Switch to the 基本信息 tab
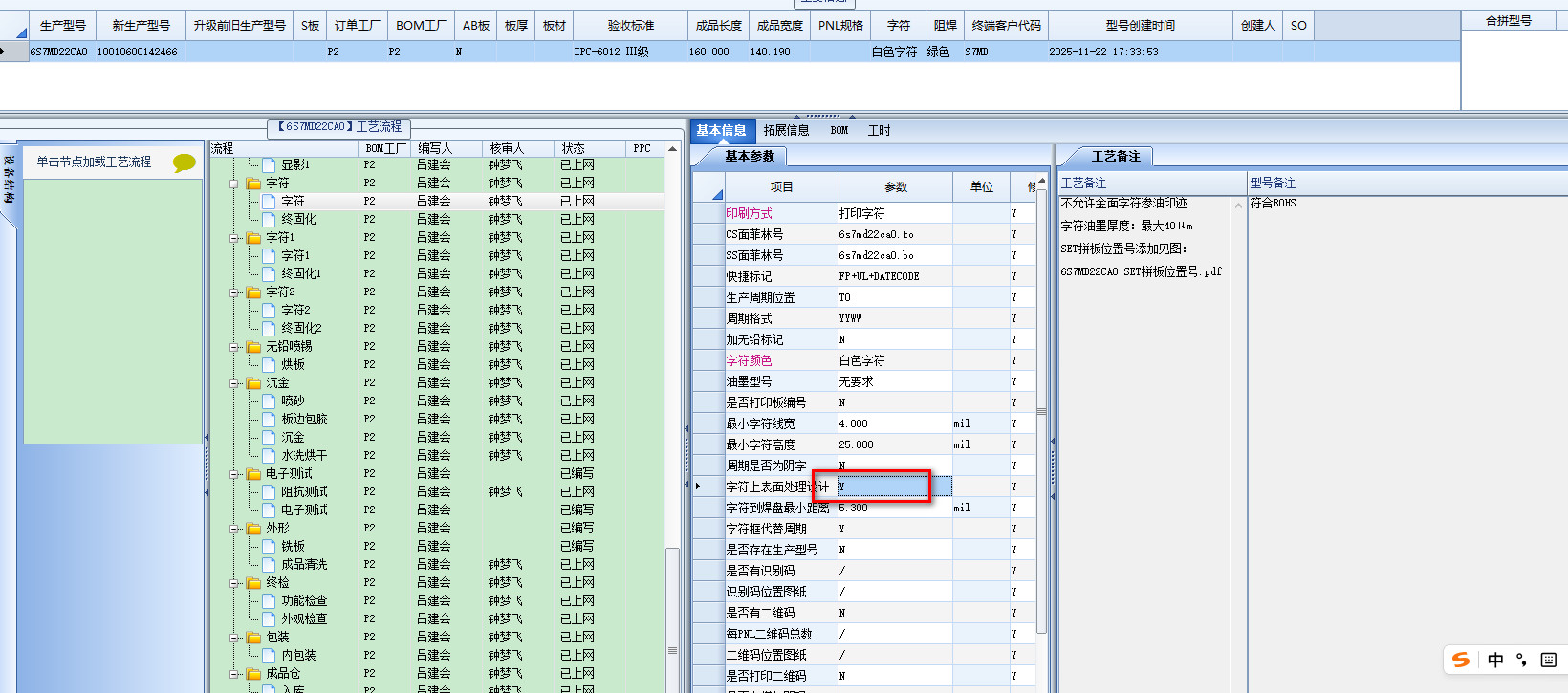This screenshot has height=693, width=1568. point(722,131)
